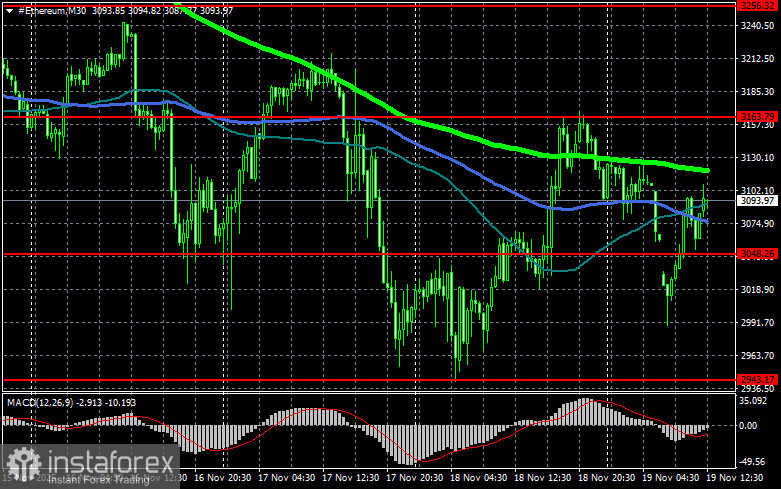
Task: Select the #Ethereum,M30 chart title
Action: (52, 10)
